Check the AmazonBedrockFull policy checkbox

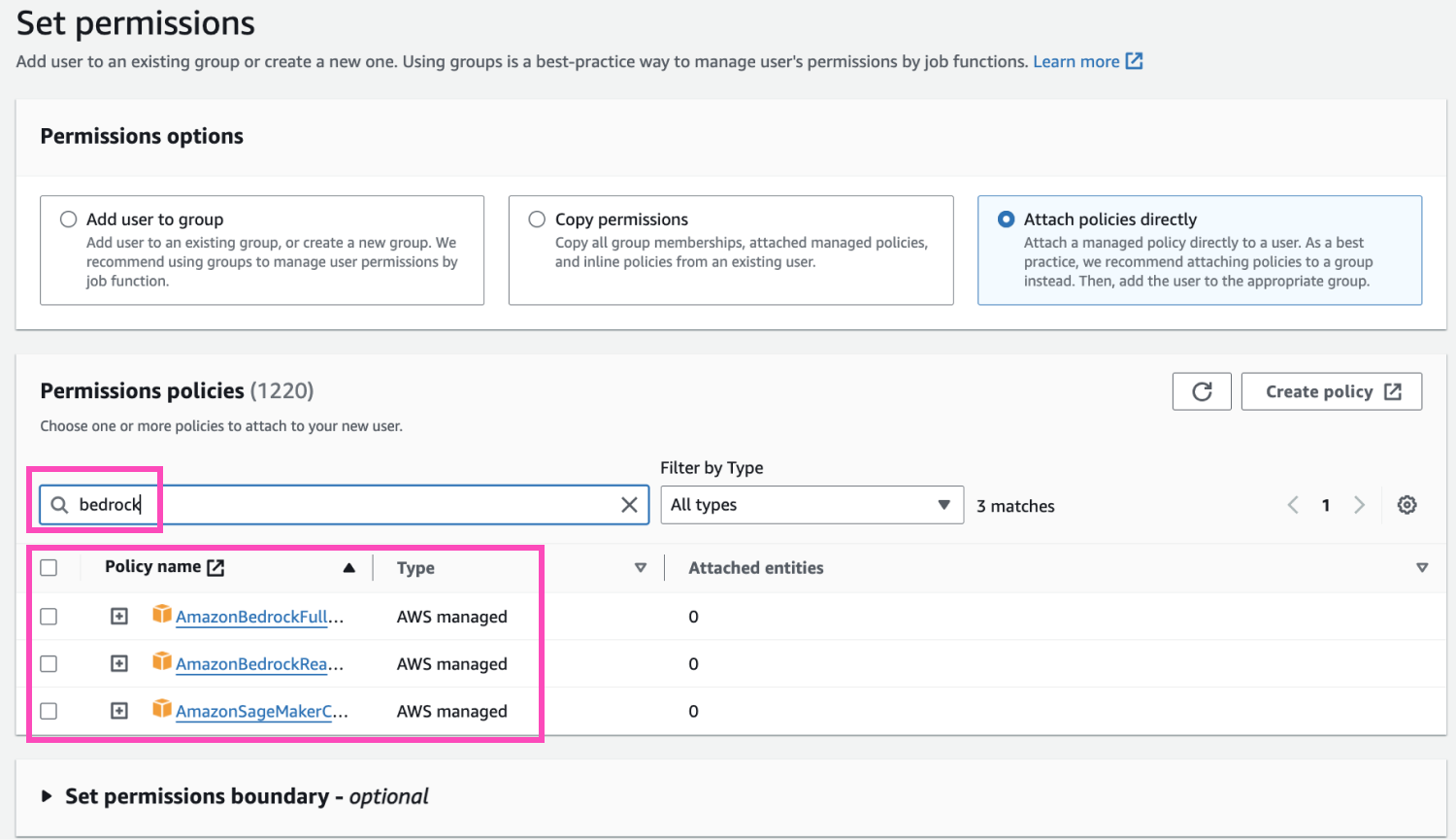click(x=50, y=617)
